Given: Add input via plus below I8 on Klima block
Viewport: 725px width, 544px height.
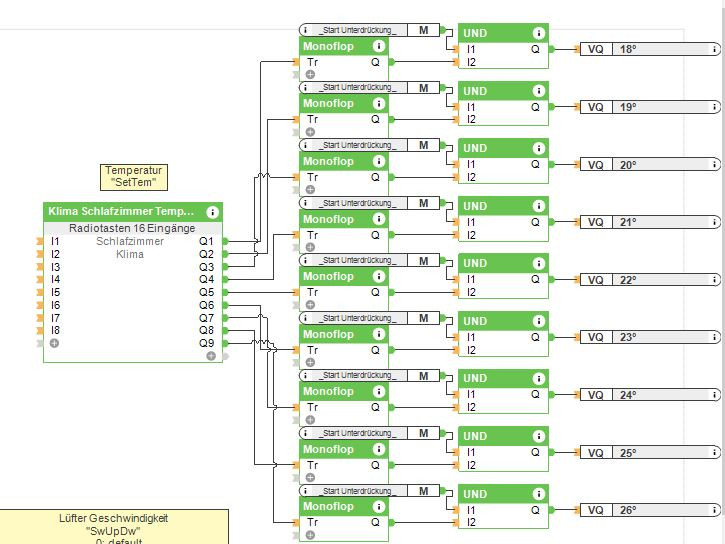Looking at the screenshot, I should 54,343.
